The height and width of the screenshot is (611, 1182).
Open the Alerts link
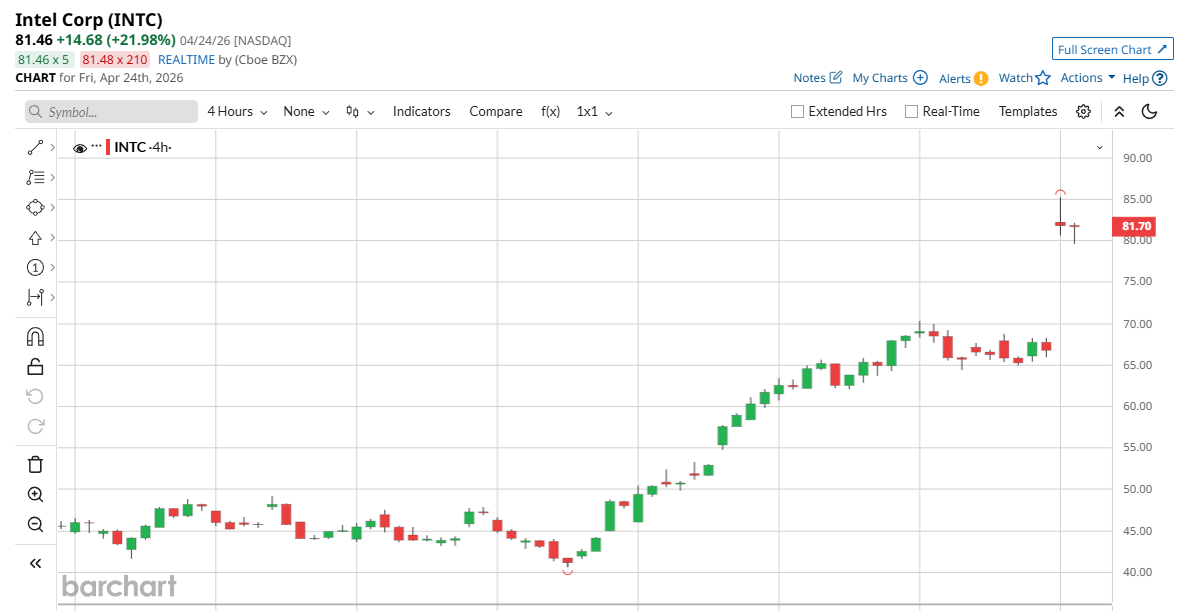pos(954,78)
